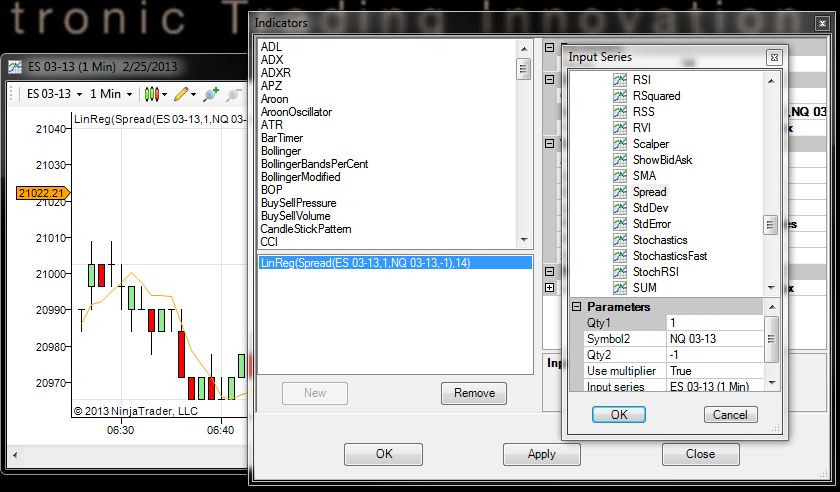Viewport: 840px width, 492px height.
Task: Select the applied LinReg(Spread...) indicator row
Action: [395, 263]
